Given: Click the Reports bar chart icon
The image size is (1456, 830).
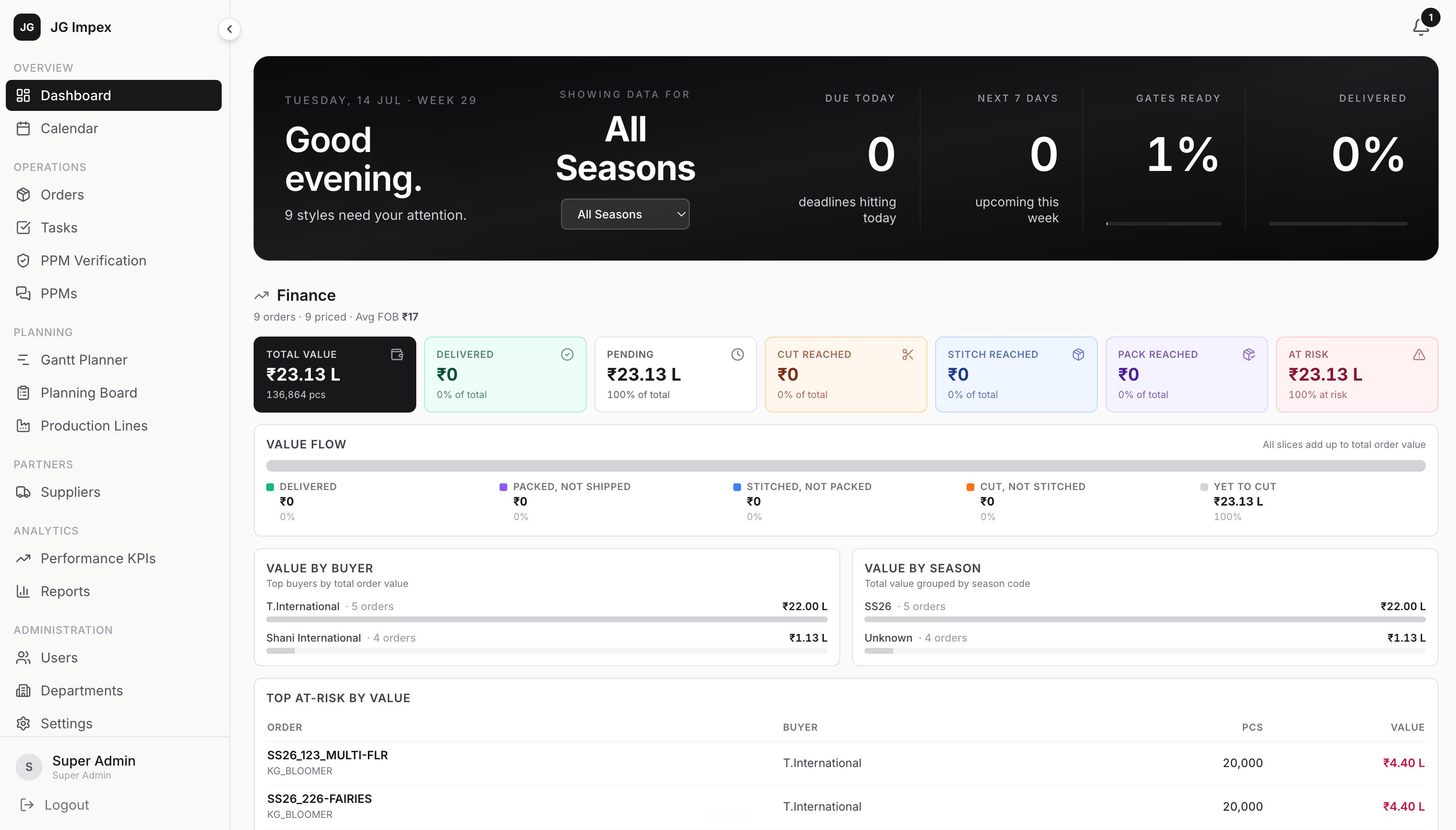Looking at the screenshot, I should (x=23, y=591).
